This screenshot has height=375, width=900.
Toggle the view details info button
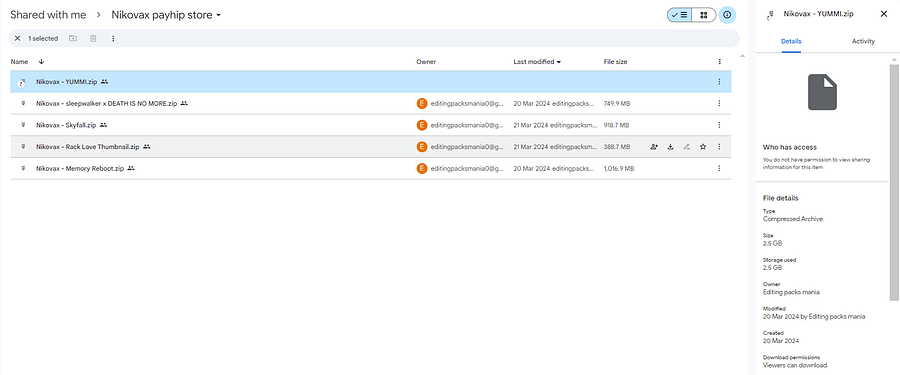727,15
